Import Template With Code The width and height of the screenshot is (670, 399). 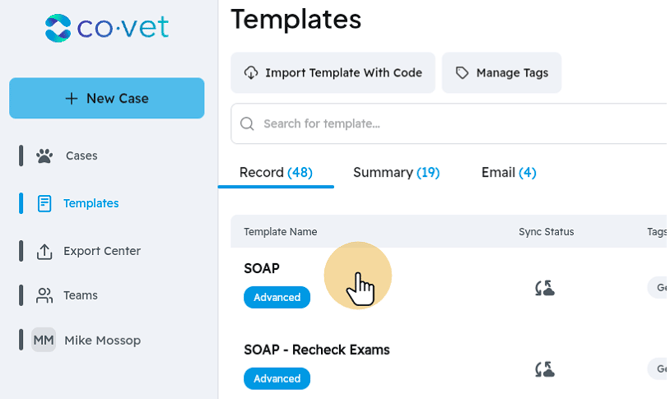pos(333,73)
